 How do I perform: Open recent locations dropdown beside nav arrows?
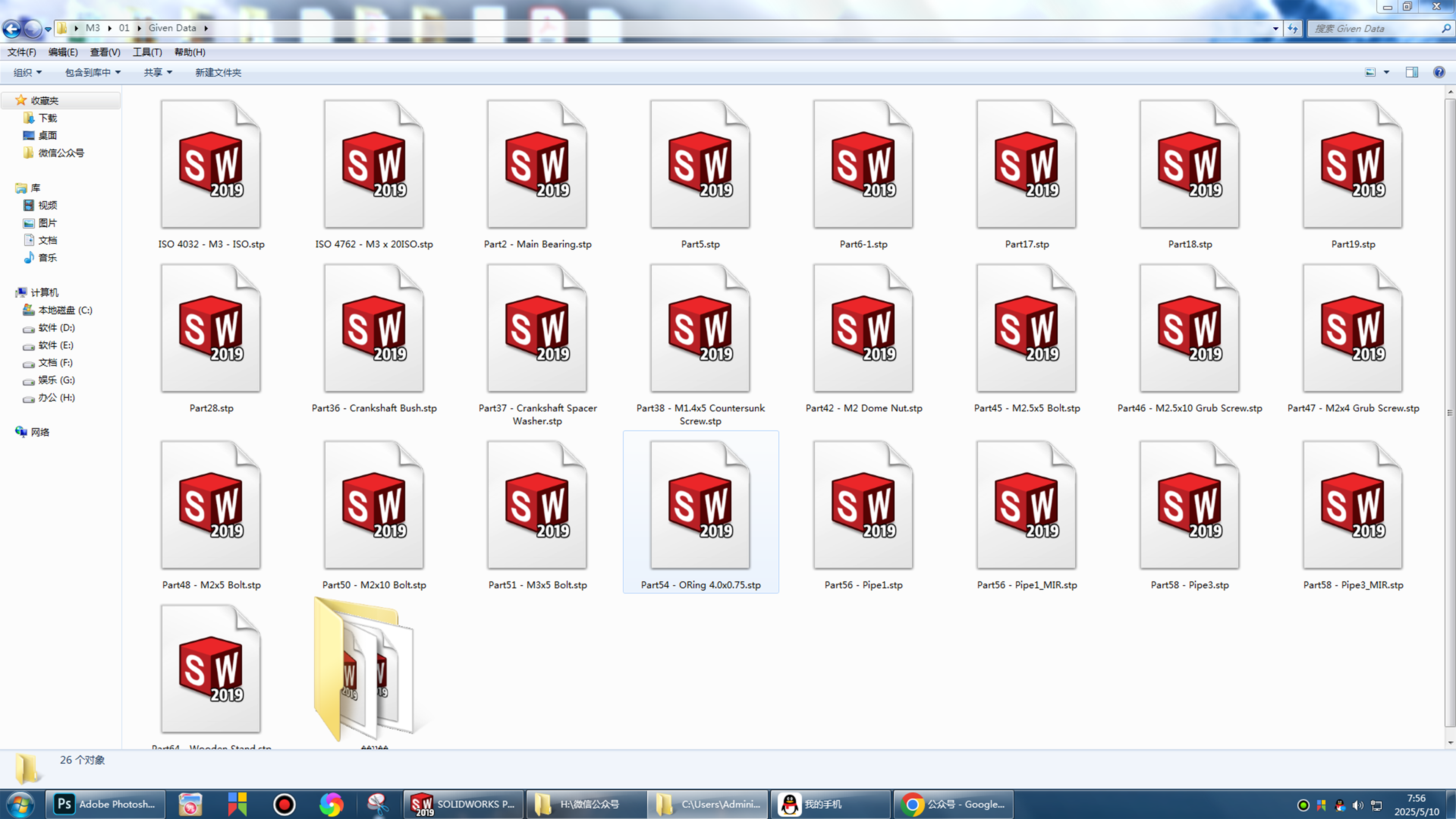tap(48, 29)
